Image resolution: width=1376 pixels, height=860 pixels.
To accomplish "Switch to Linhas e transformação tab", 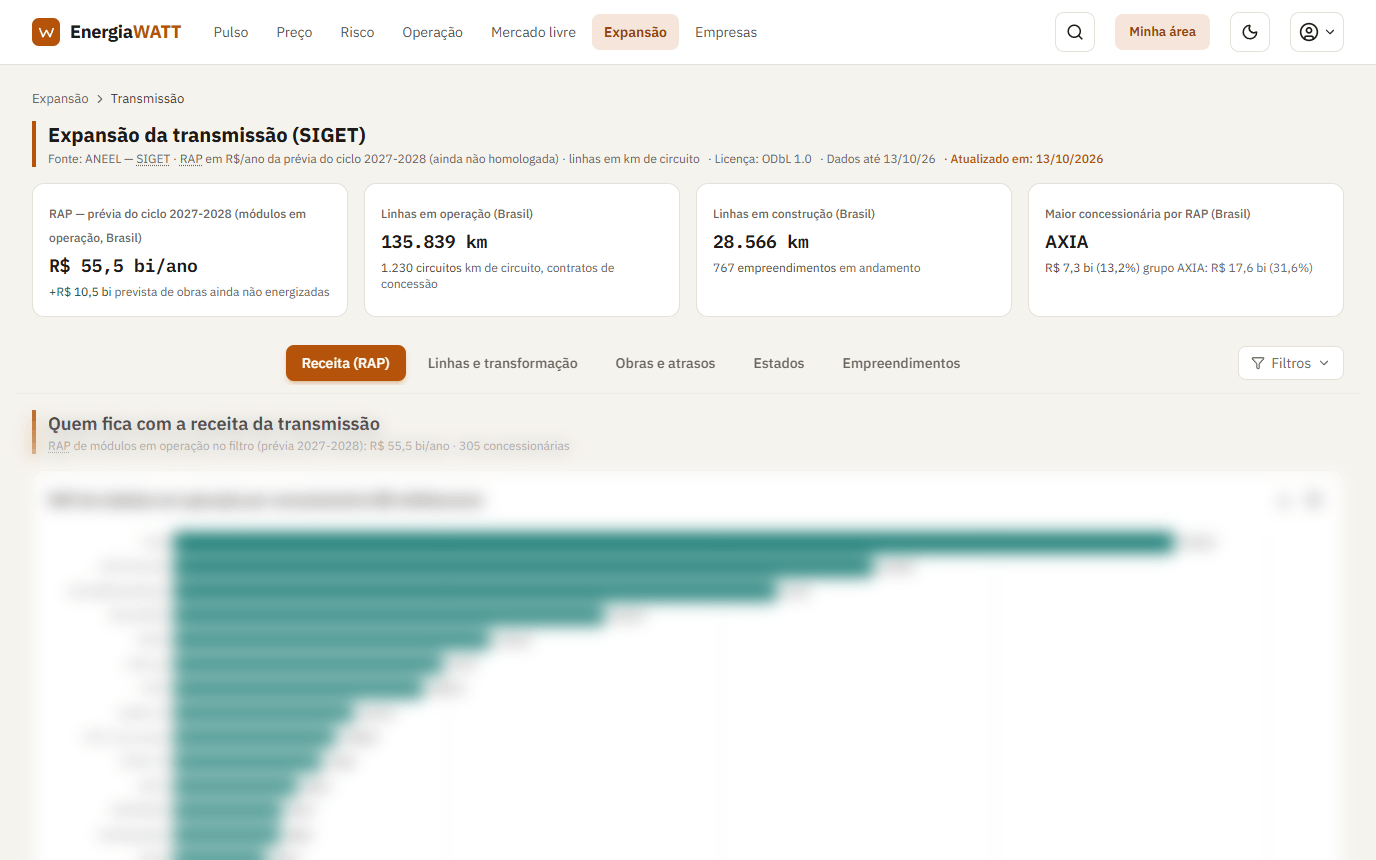I will tap(503, 363).
